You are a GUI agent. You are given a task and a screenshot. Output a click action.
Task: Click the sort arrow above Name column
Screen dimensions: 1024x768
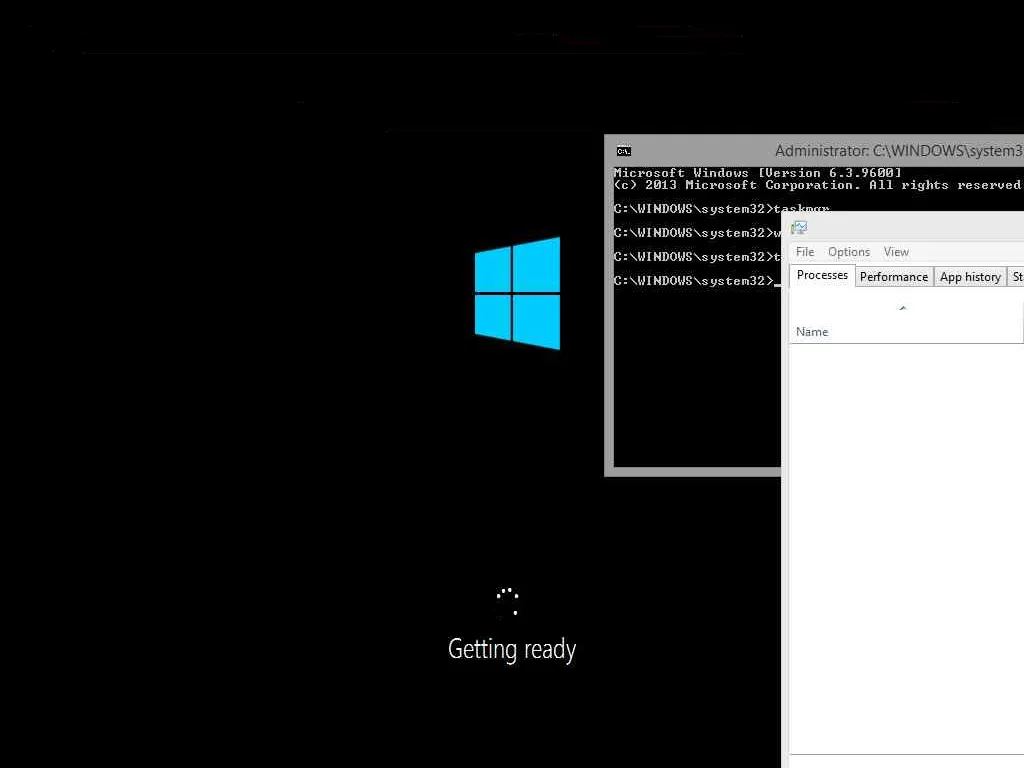[x=903, y=308]
